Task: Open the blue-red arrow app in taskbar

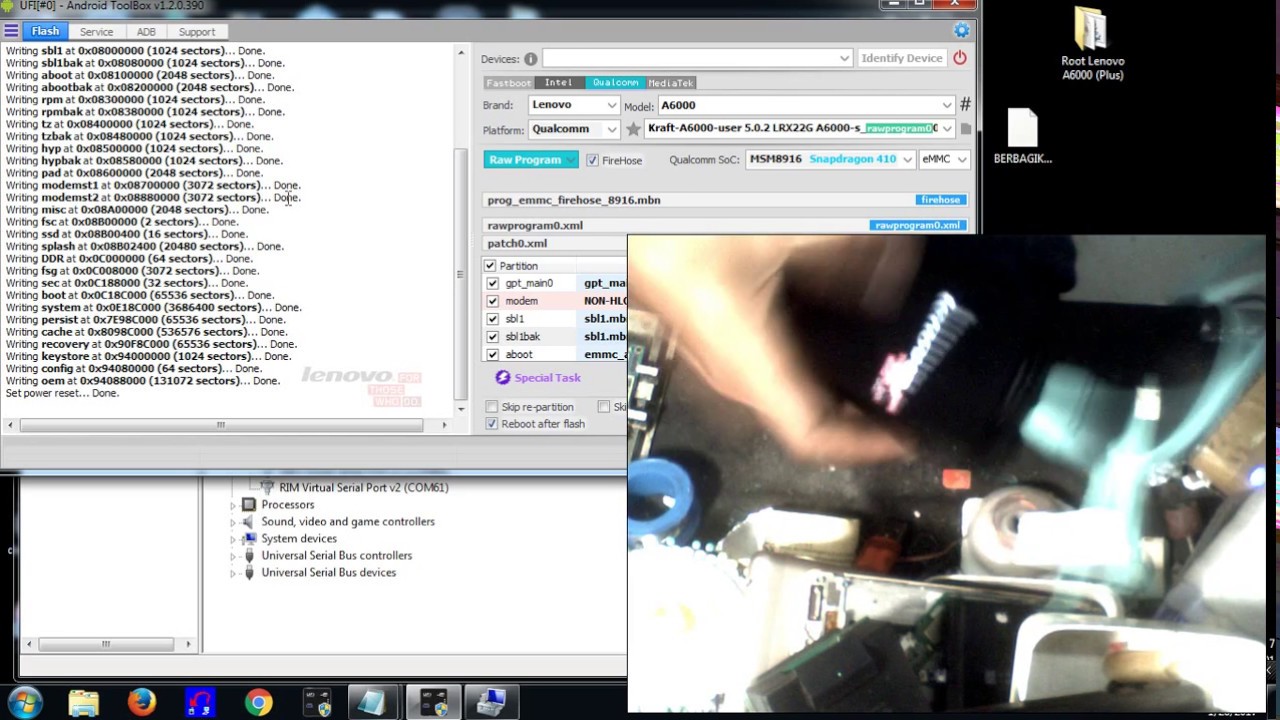Action: (x=200, y=703)
